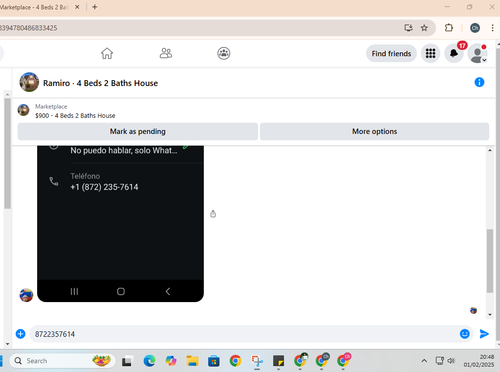This screenshot has height=372, width=500.
Task: Launch Microsoft Edge from taskbar
Action: 149,361
